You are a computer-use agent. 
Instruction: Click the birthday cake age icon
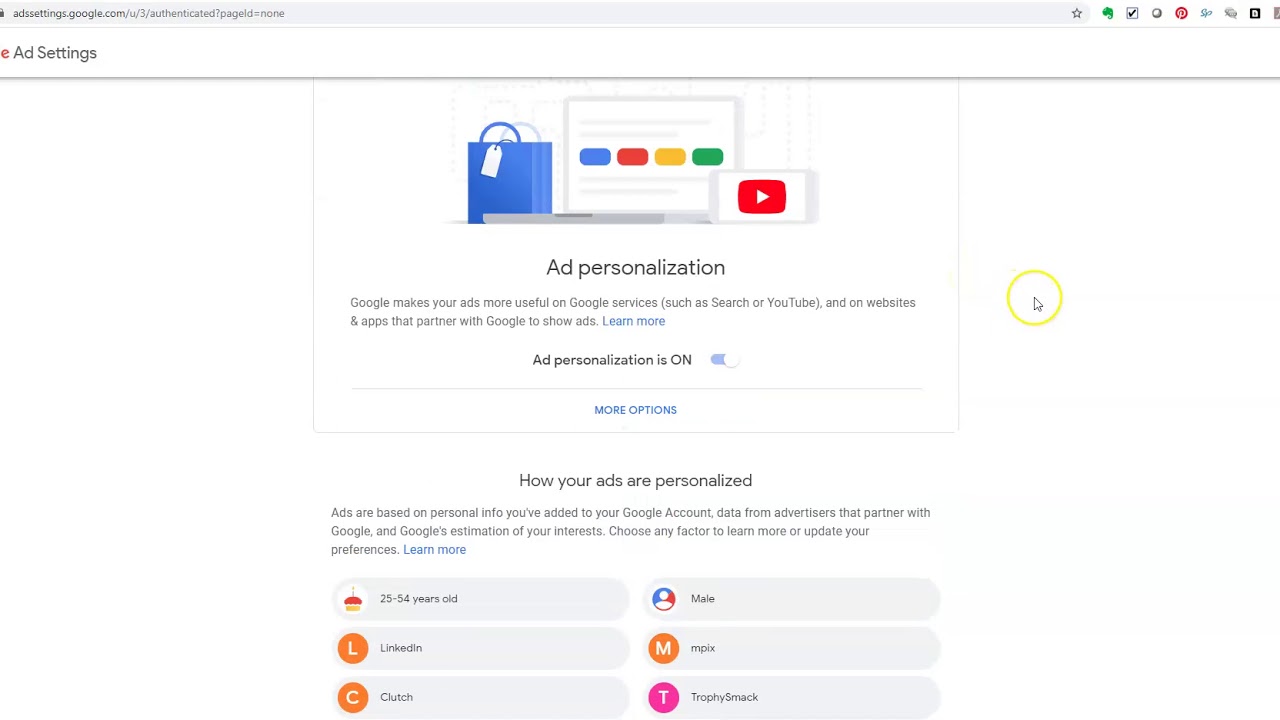tap(353, 599)
